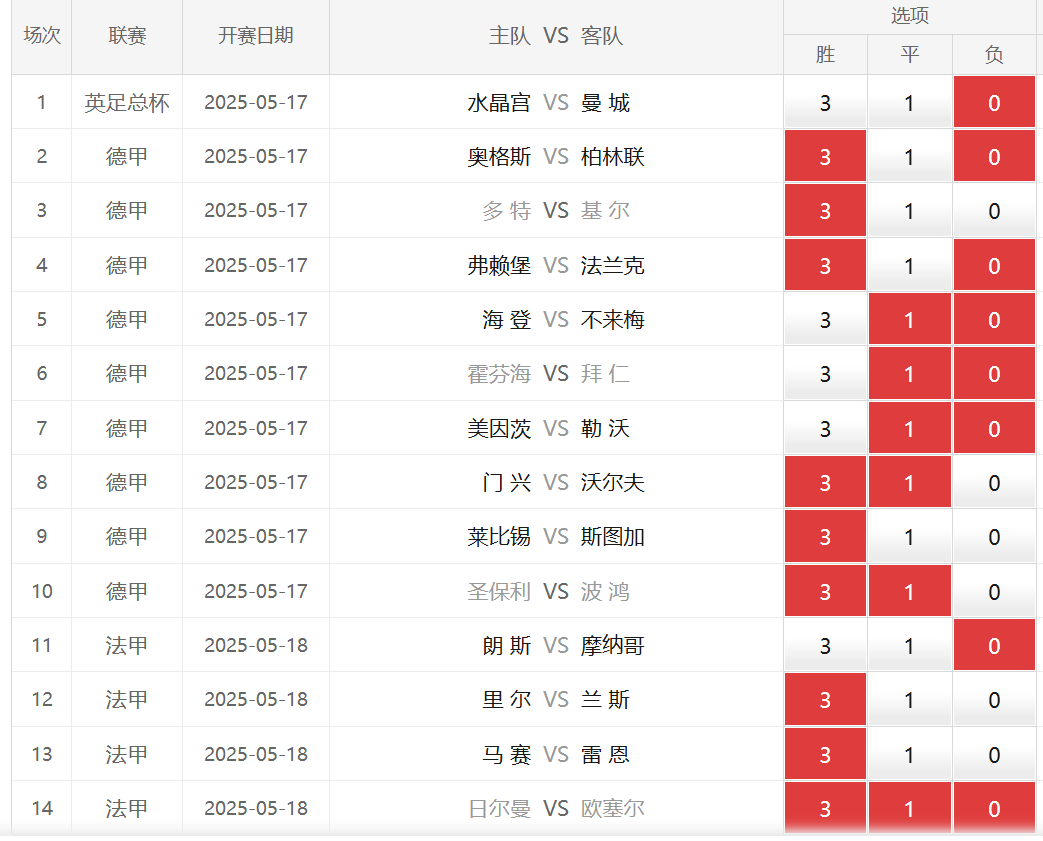Click date 2025-05-17 in 门兴 row
The image size is (1043, 841).
[x=256, y=482]
